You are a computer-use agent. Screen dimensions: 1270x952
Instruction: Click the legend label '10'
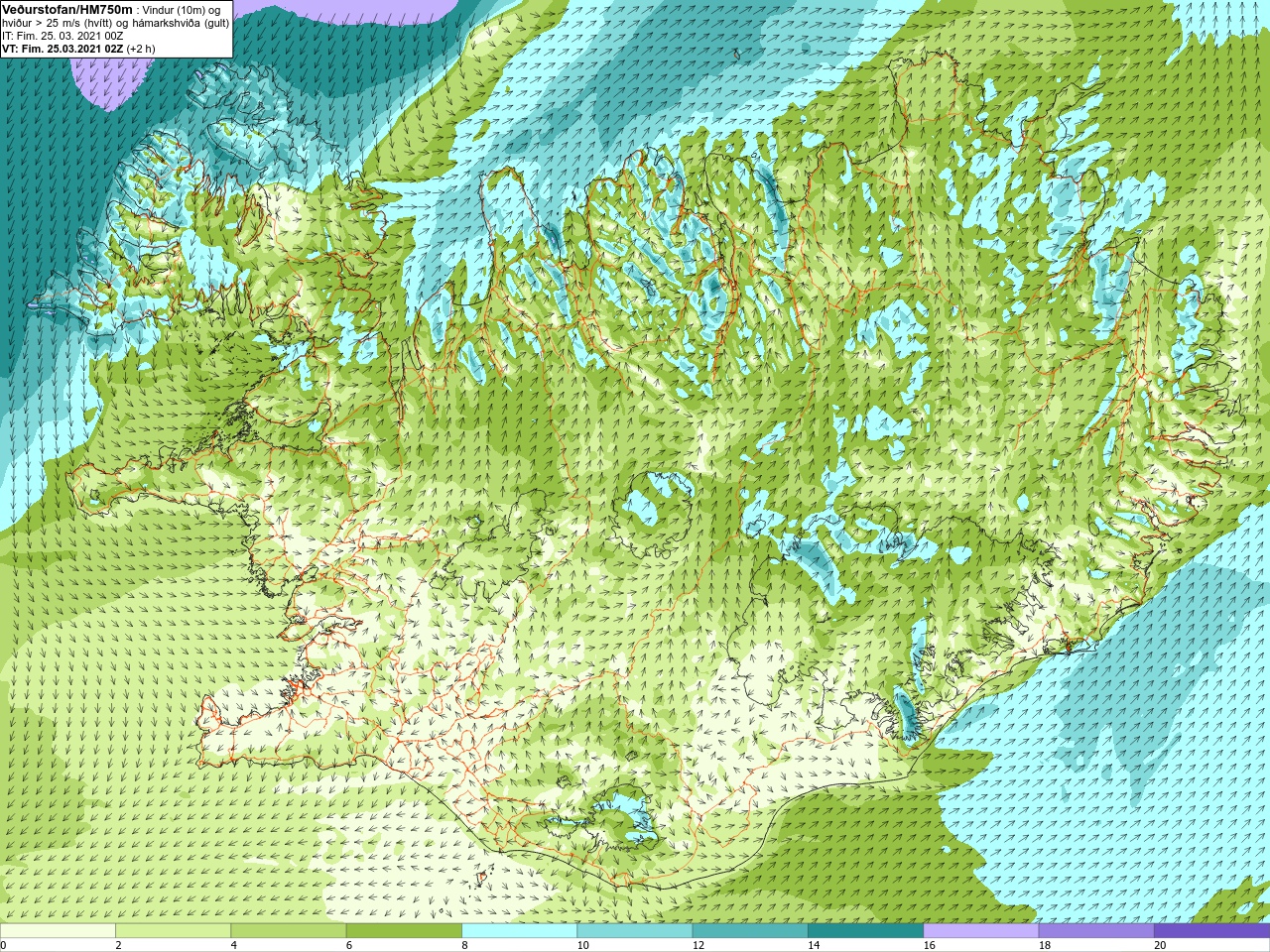(x=583, y=945)
